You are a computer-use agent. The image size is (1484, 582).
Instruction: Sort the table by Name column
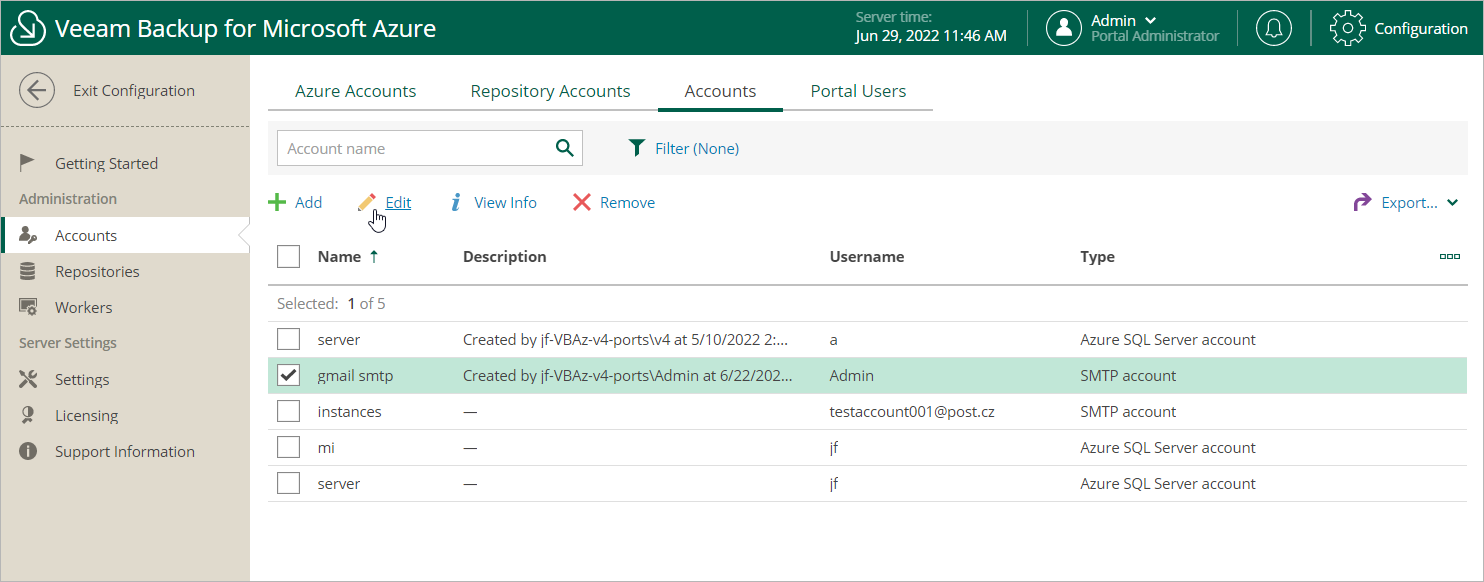coord(339,257)
